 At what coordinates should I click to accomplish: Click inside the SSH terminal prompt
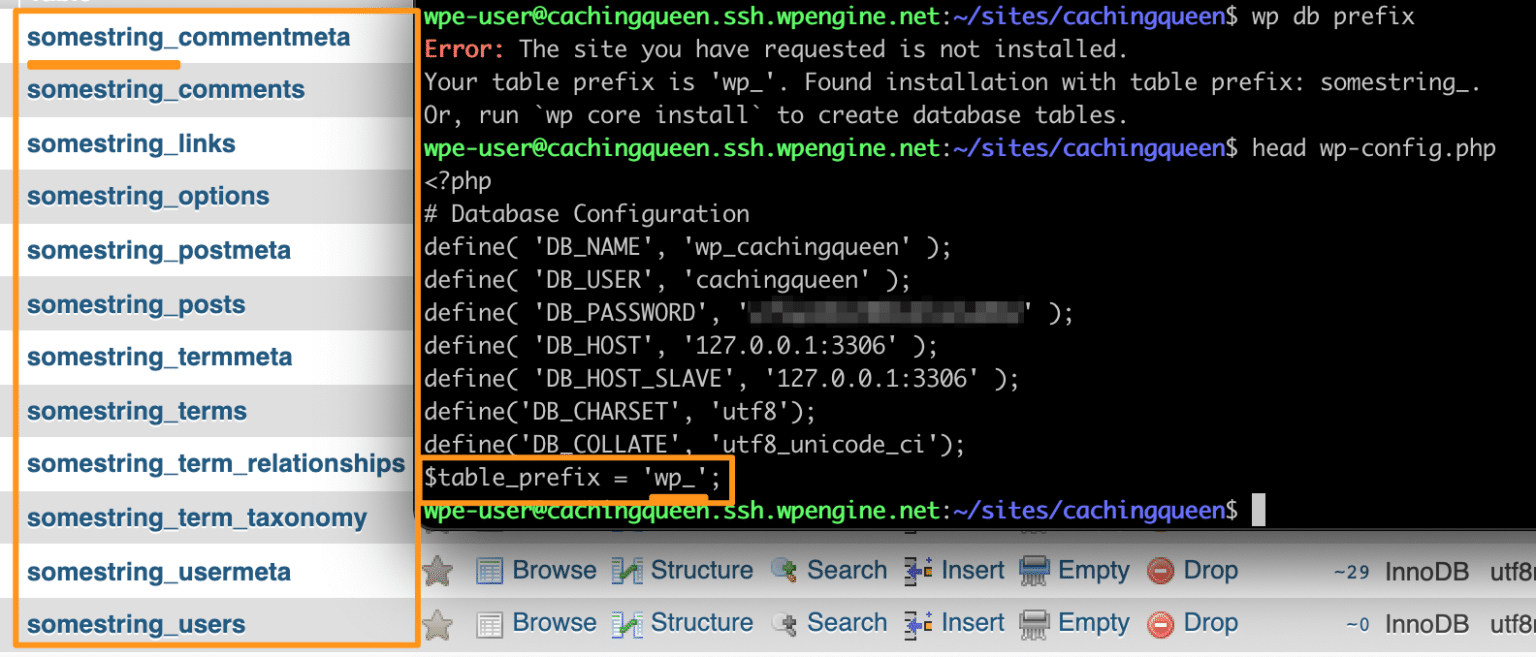coord(1259,509)
